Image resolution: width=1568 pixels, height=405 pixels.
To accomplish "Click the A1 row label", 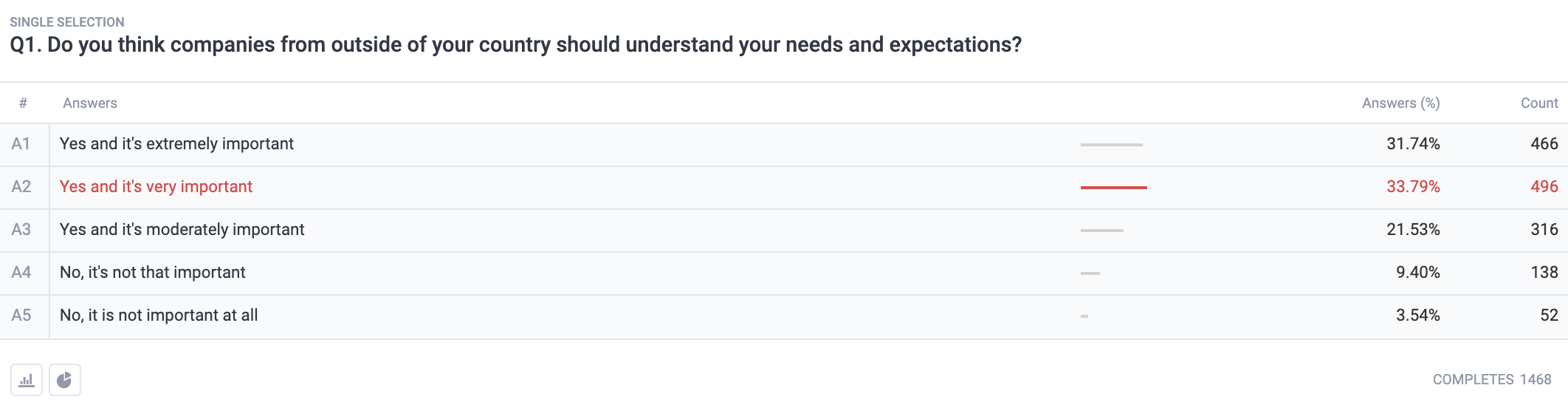I will (21, 144).
